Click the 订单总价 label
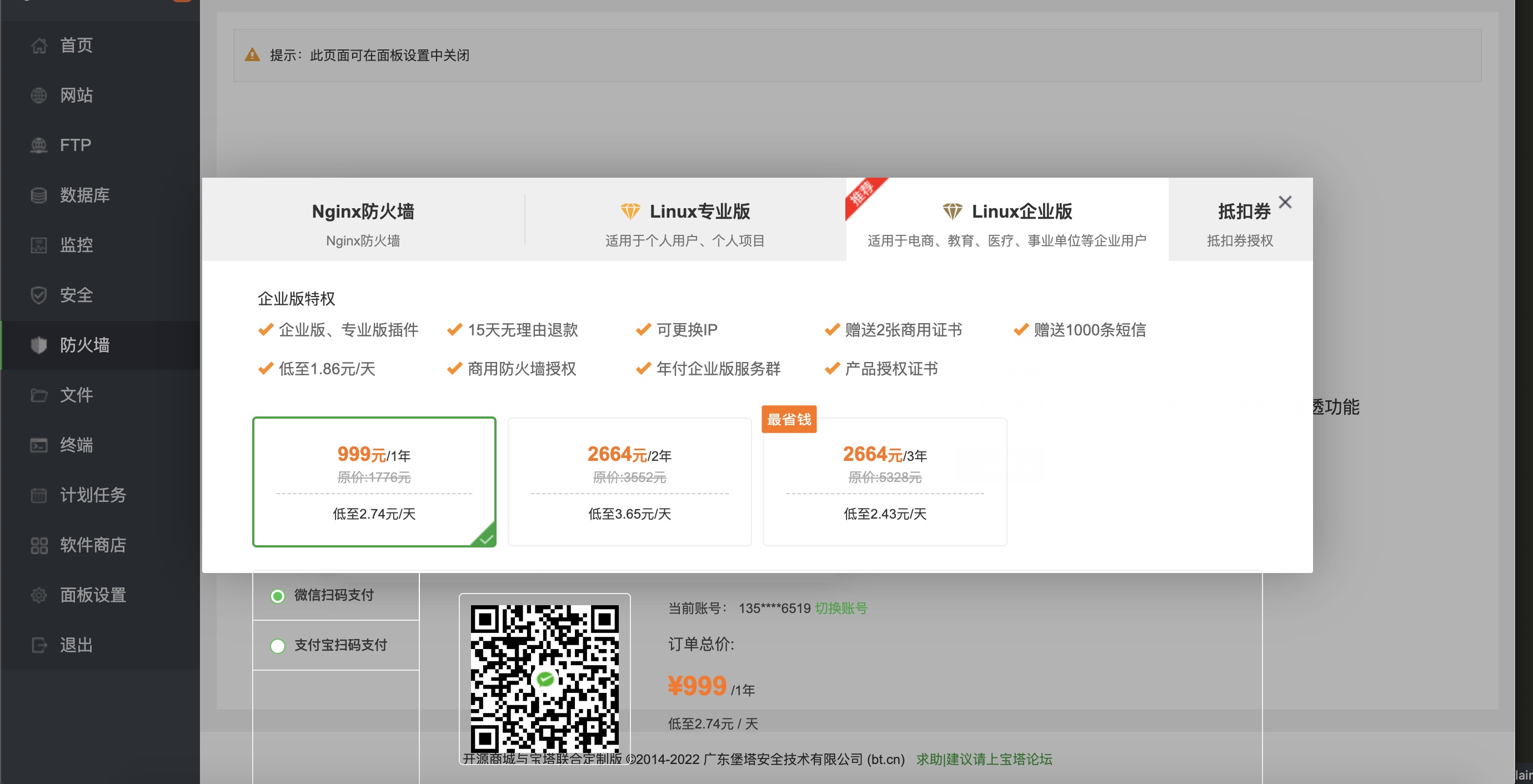This screenshot has width=1533, height=784. tap(701, 644)
